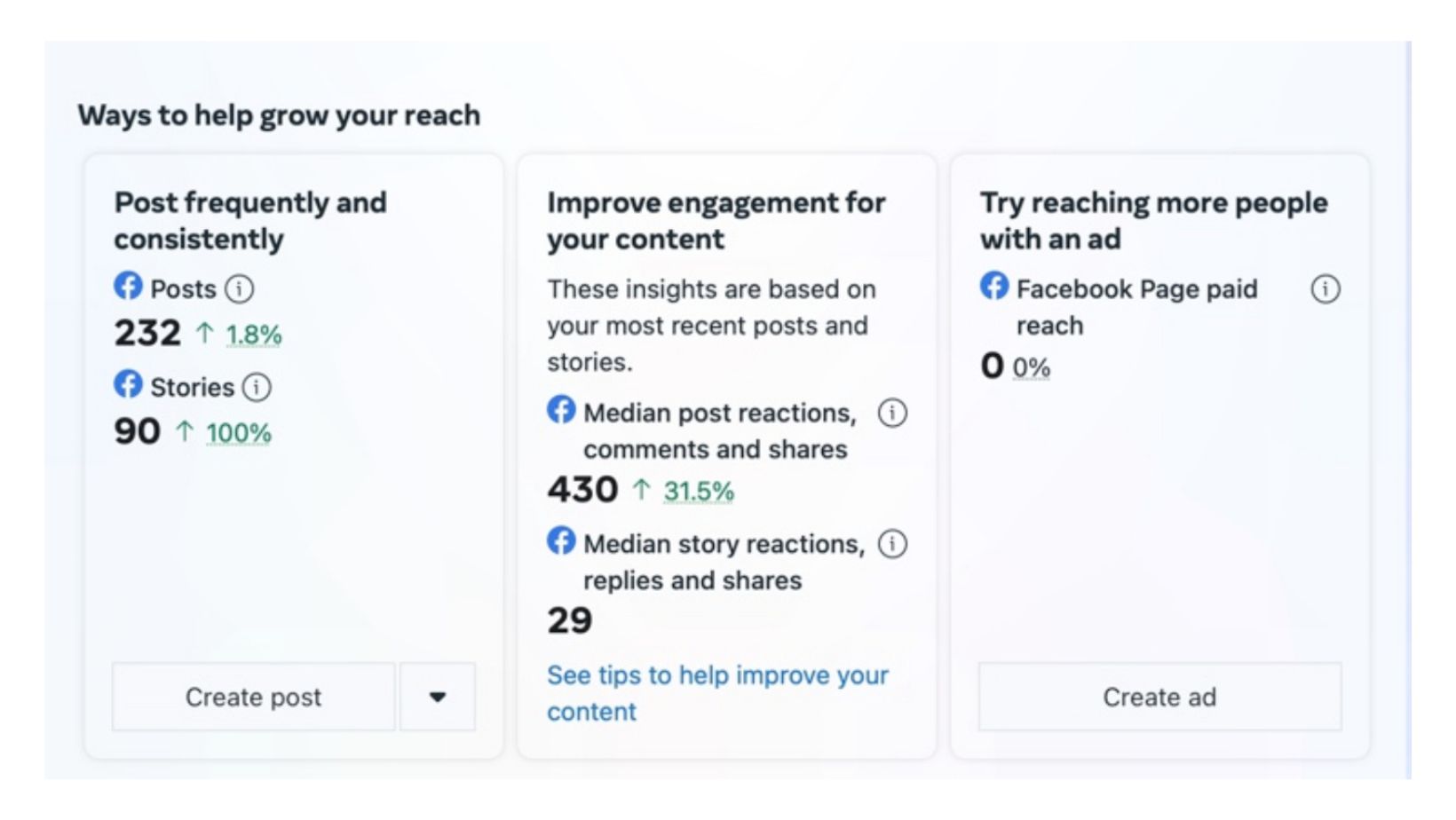
Task: Click the 430 median reactions value
Action: pyautogui.click(x=582, y=490)
